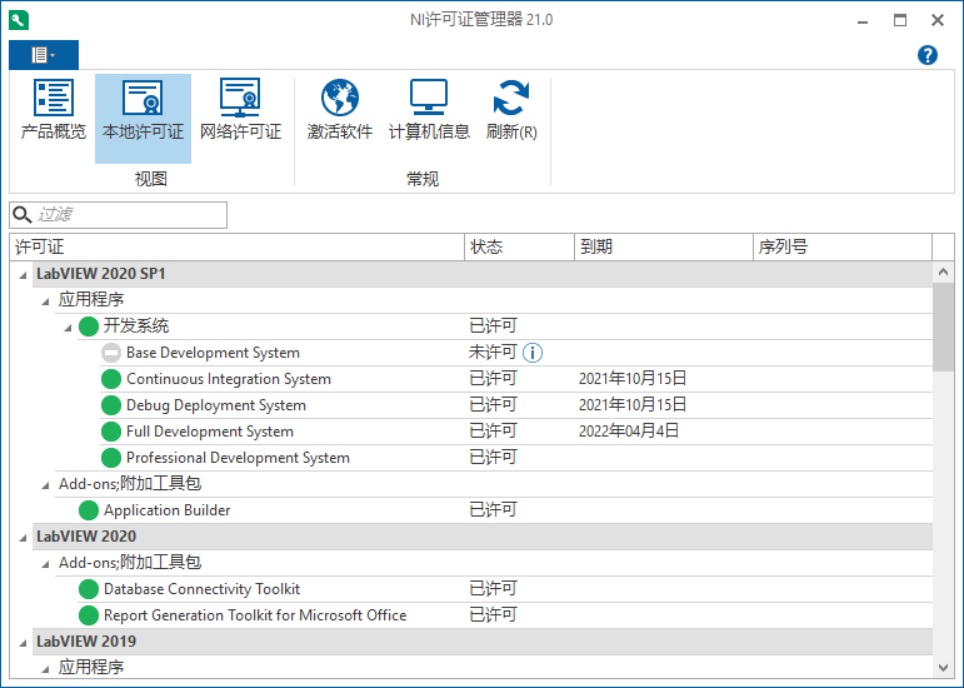Collapse the LabVIEW 2020 group
Screen dimensions: 964x688
coord(23,538)
